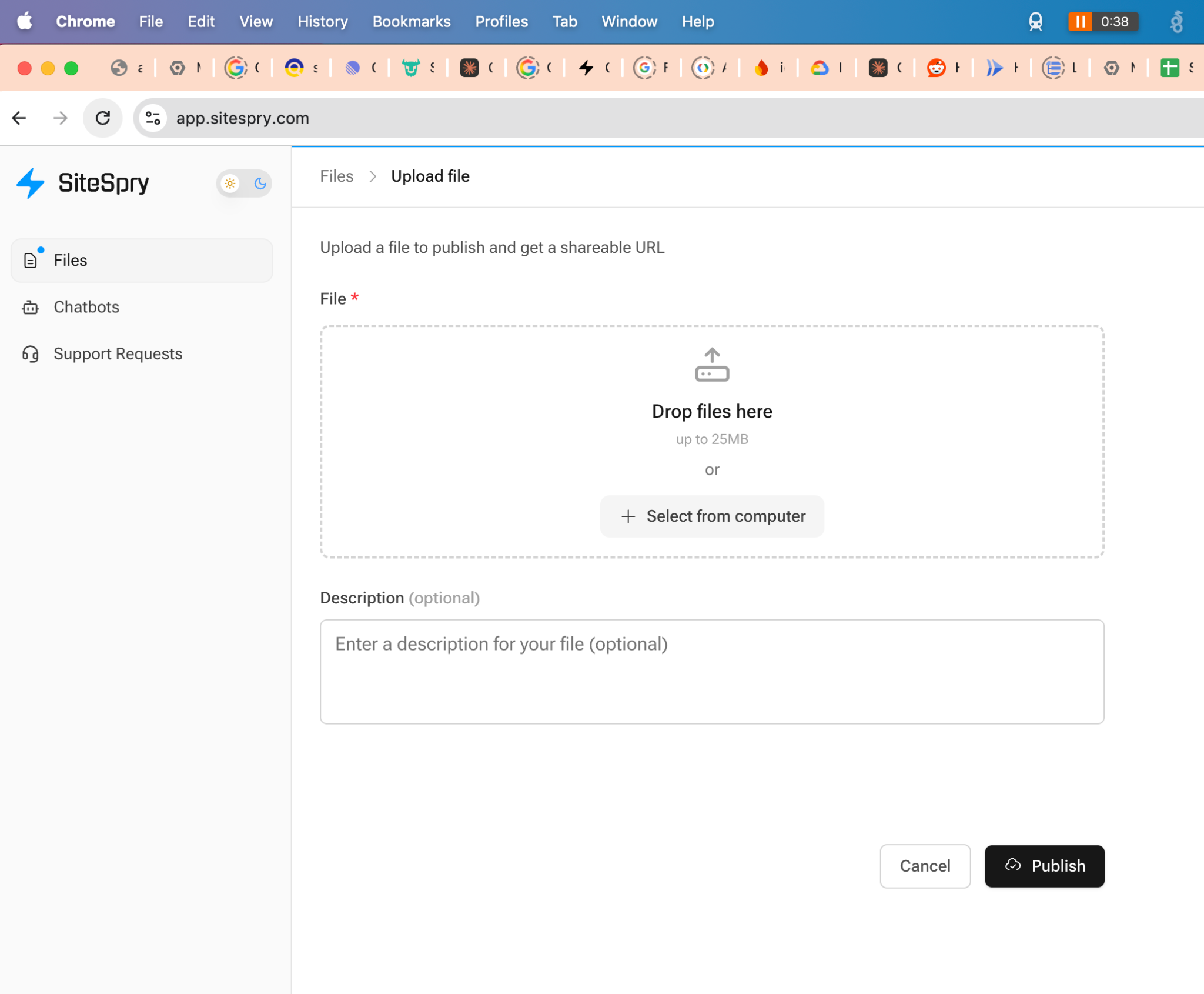The image size is (1204, 994).
Task: Open the Bookmarks menu
Action: (411, 21)
